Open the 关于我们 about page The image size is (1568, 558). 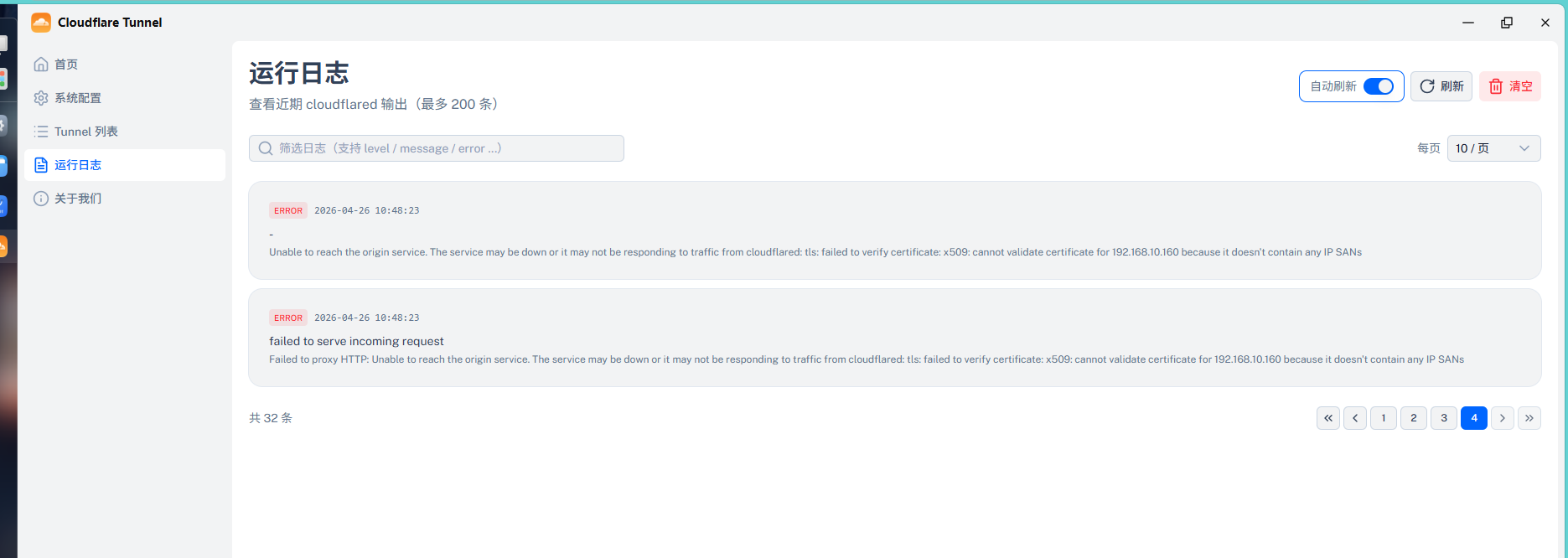(125, 199)
